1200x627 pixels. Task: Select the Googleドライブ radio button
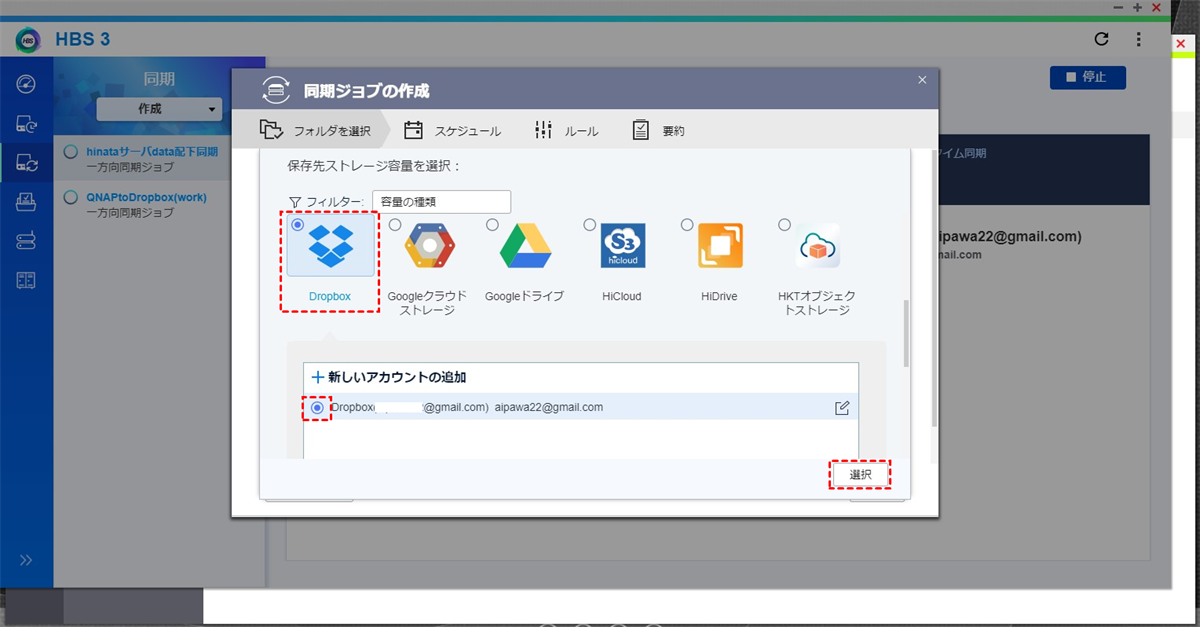pyautogui.click(x=492, y=225)
